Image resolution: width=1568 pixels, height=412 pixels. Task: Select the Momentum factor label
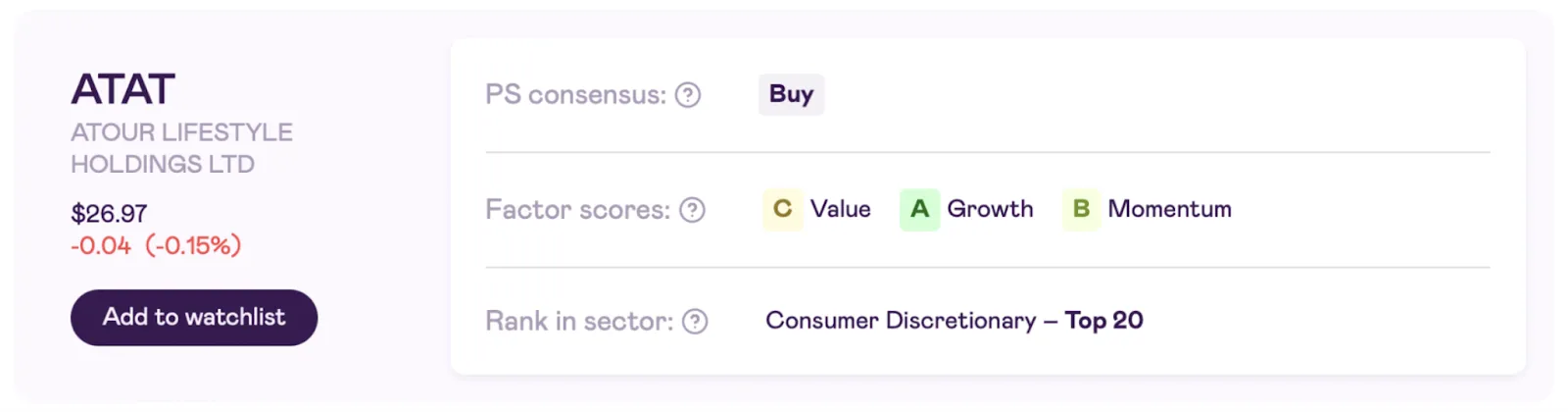click(1169, 209)
